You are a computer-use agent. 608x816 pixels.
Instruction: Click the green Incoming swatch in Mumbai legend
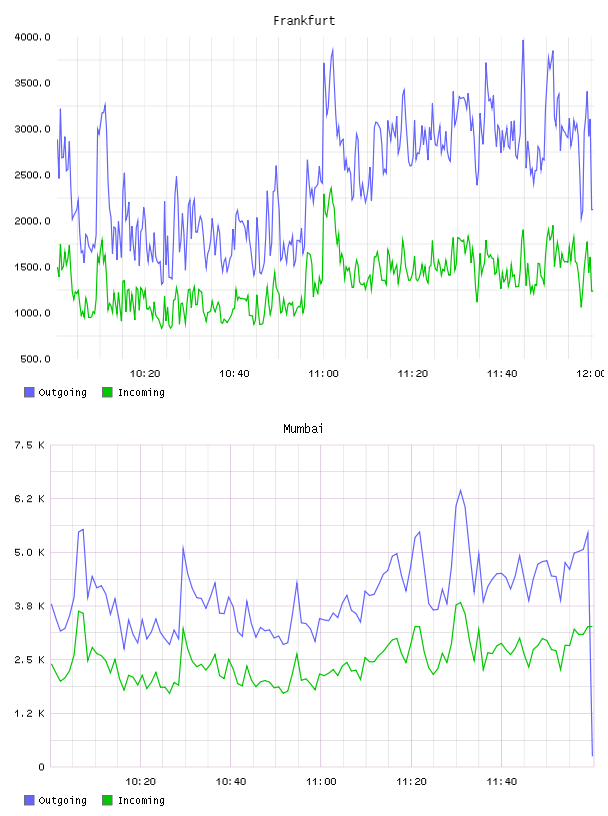click(107, 800)
